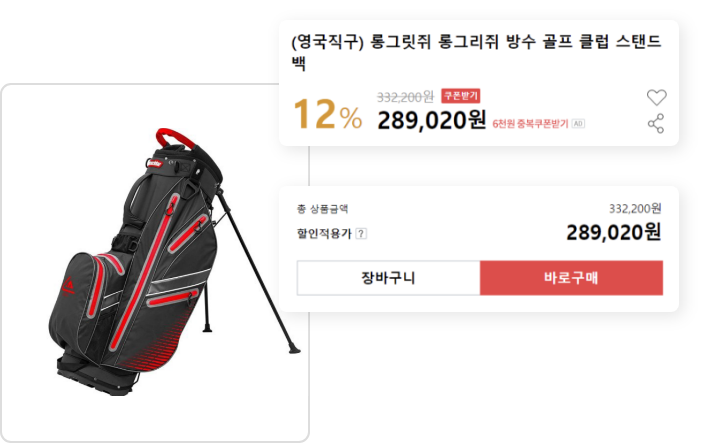707x443 pixels.
Task: Click the red 쿠폰받기 coupon badge
Action: (x=460, y=96)
